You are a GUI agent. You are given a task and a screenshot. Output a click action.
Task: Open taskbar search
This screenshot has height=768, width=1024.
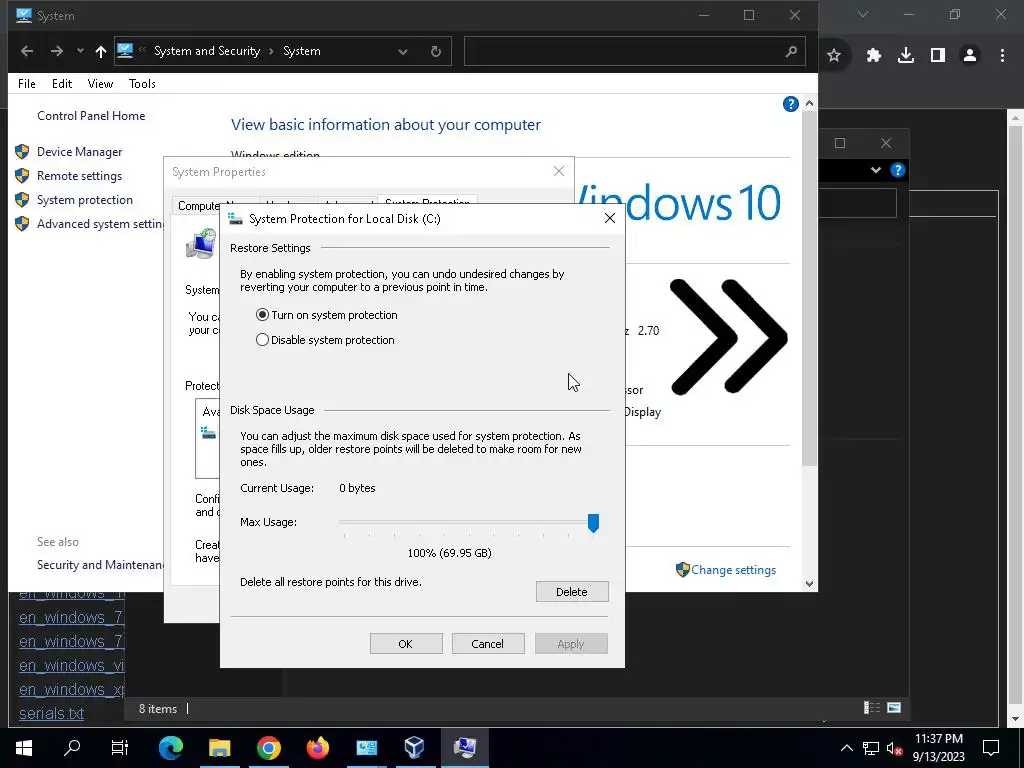(72, 747)
